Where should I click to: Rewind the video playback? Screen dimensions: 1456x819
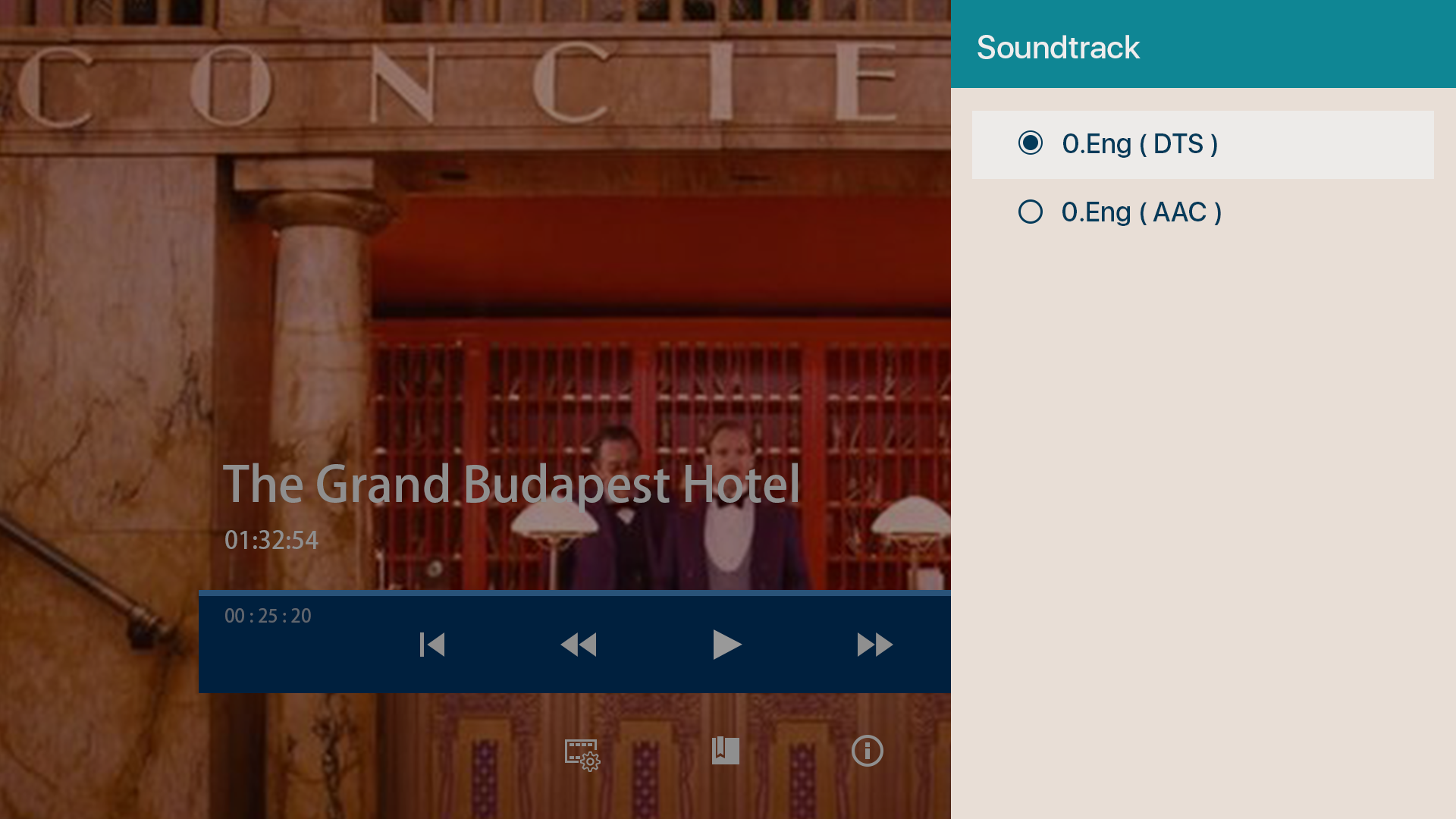point(579,645)
